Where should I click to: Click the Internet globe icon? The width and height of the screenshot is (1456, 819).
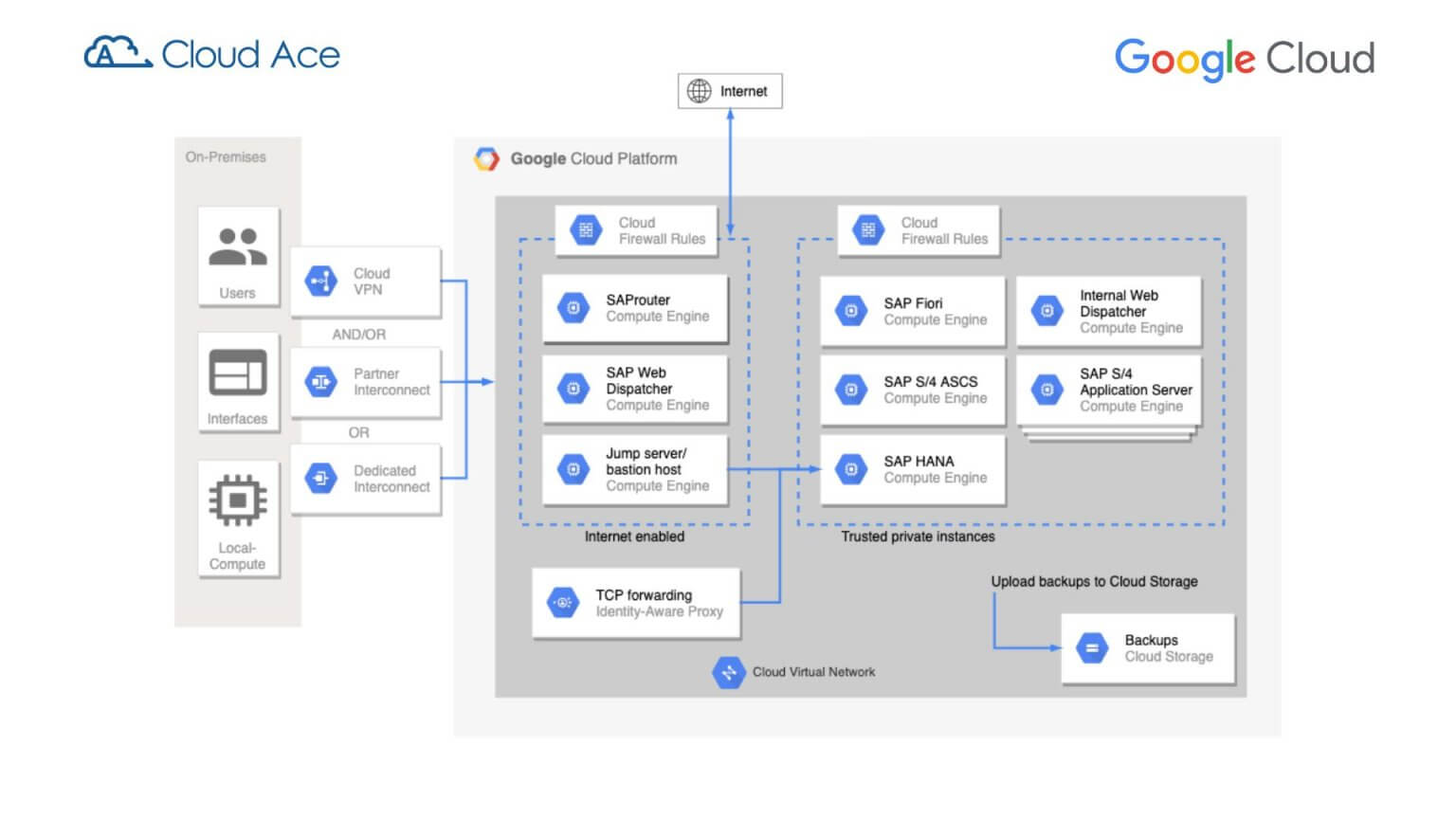pyautogui.click(x=701, y=91)
